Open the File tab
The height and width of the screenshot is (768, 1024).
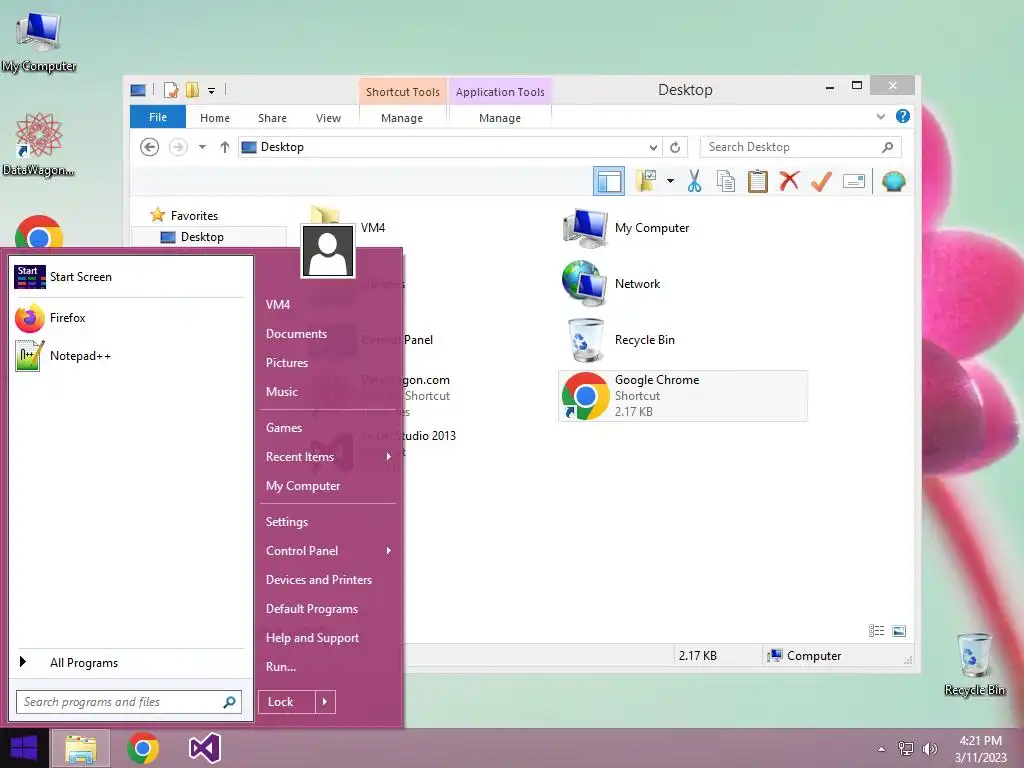[x=157, y=117]
